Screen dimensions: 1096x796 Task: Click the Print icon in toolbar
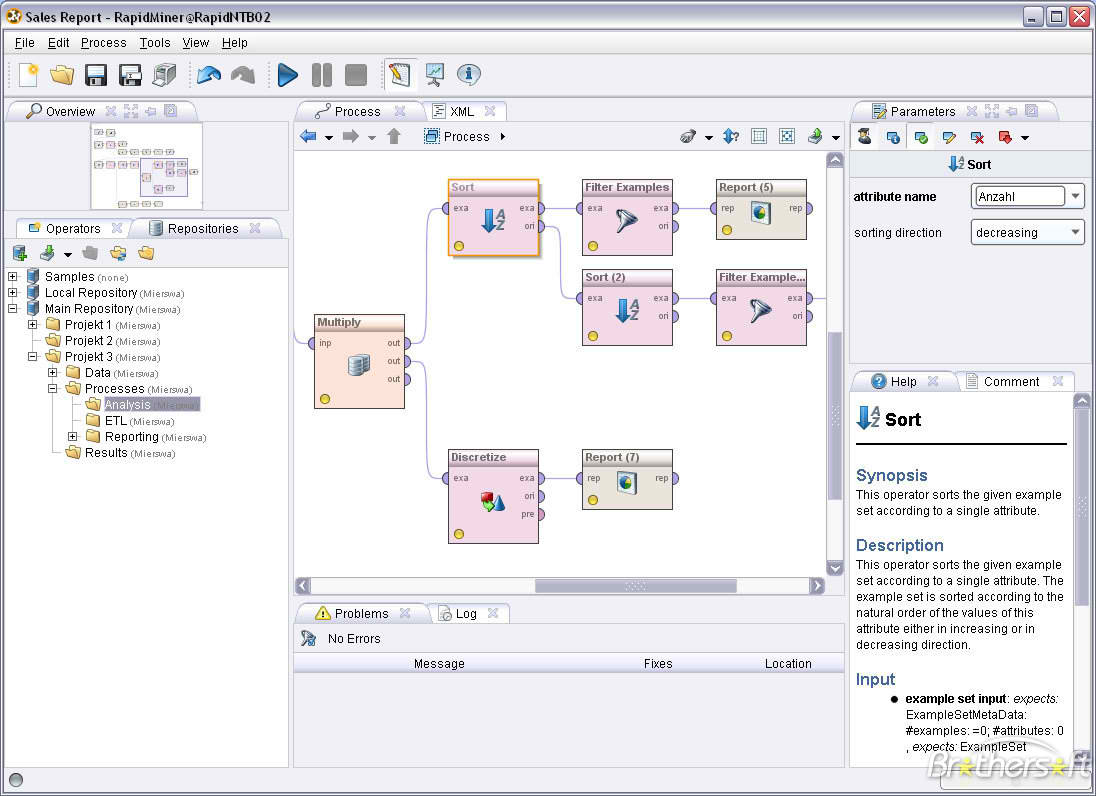click(164, 75)
